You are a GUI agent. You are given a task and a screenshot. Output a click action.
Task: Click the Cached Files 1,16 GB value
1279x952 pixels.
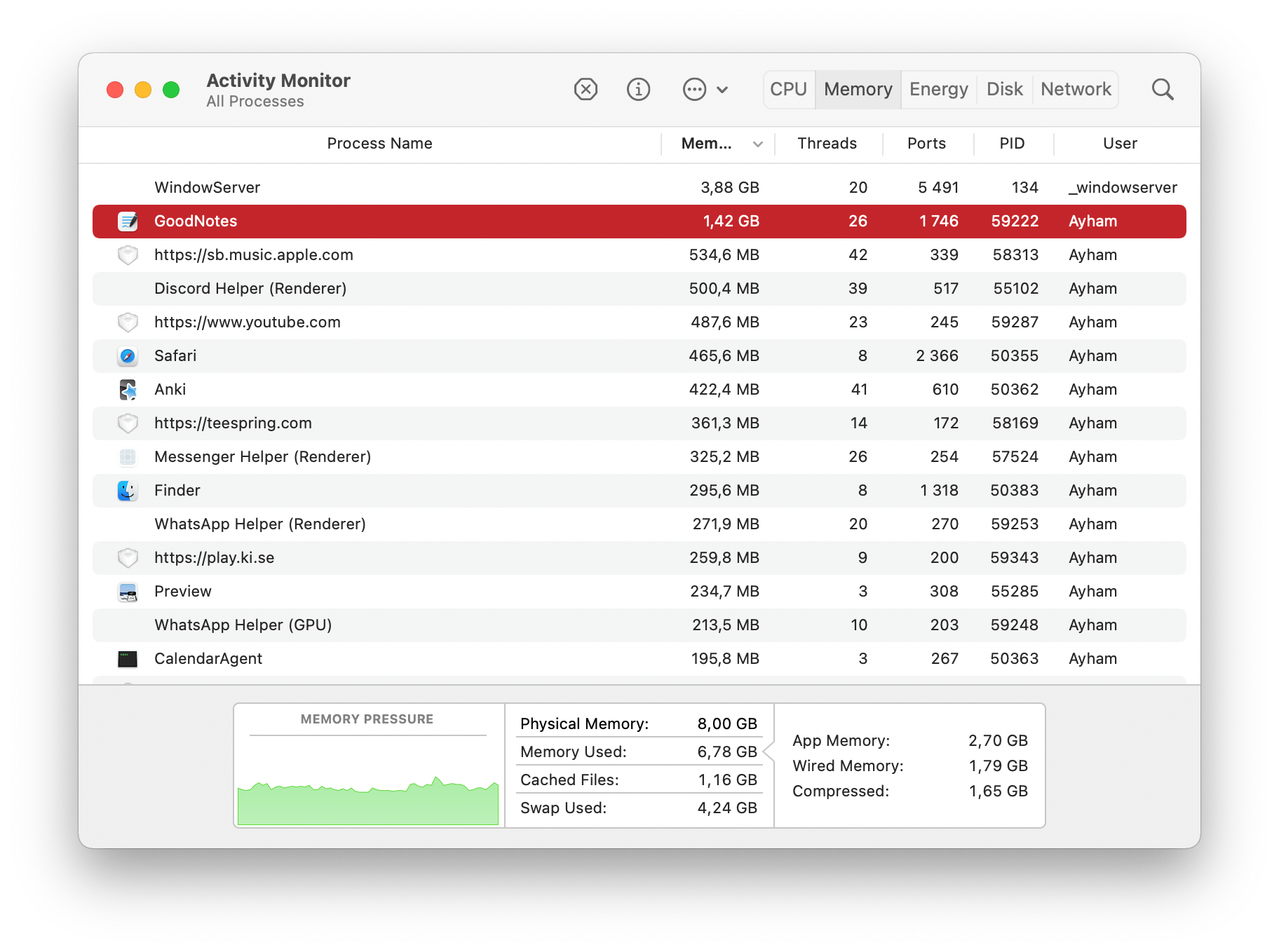(x=727, y=780)
